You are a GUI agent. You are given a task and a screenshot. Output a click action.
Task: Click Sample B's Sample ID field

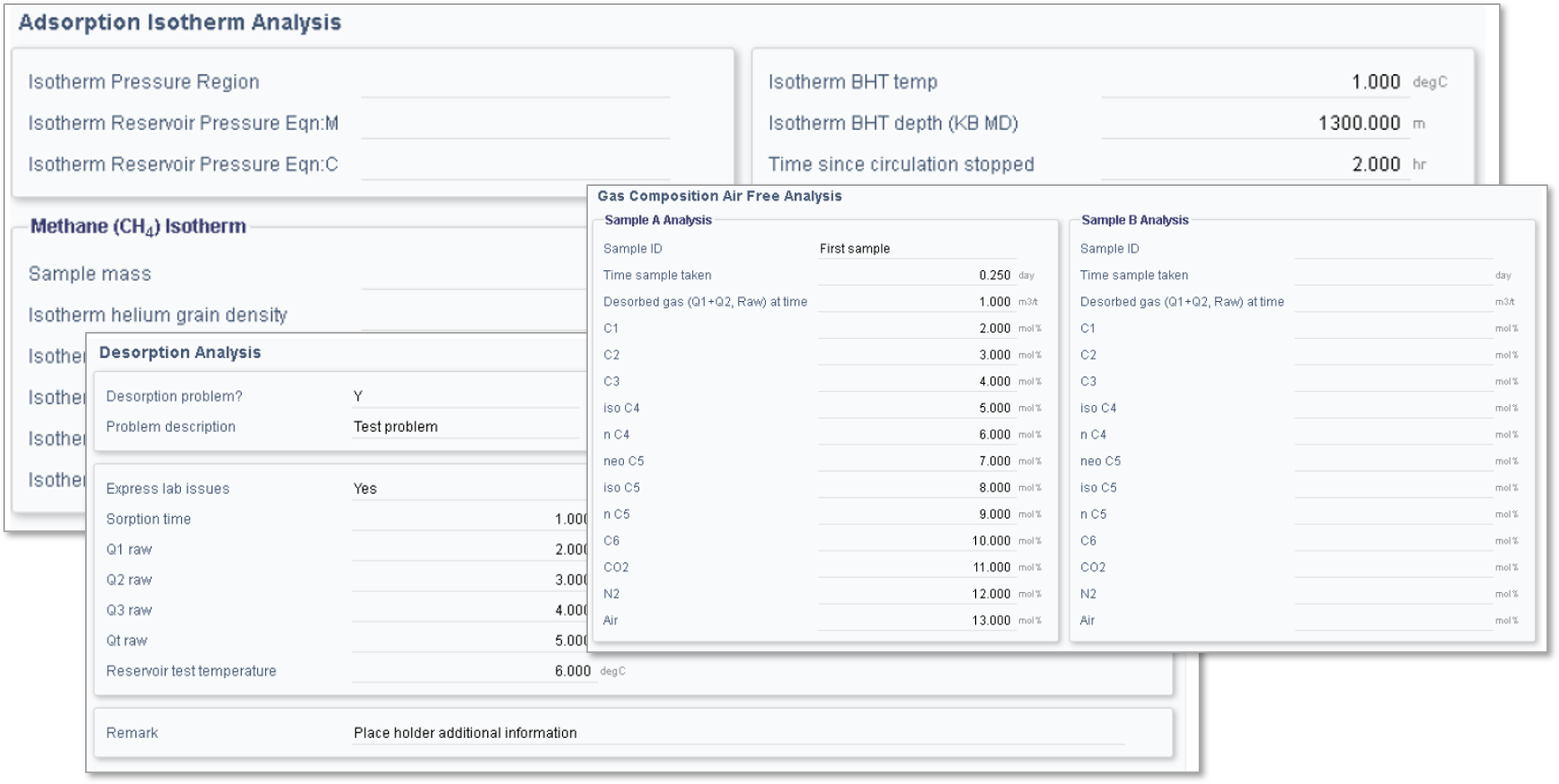[1392, 249]
